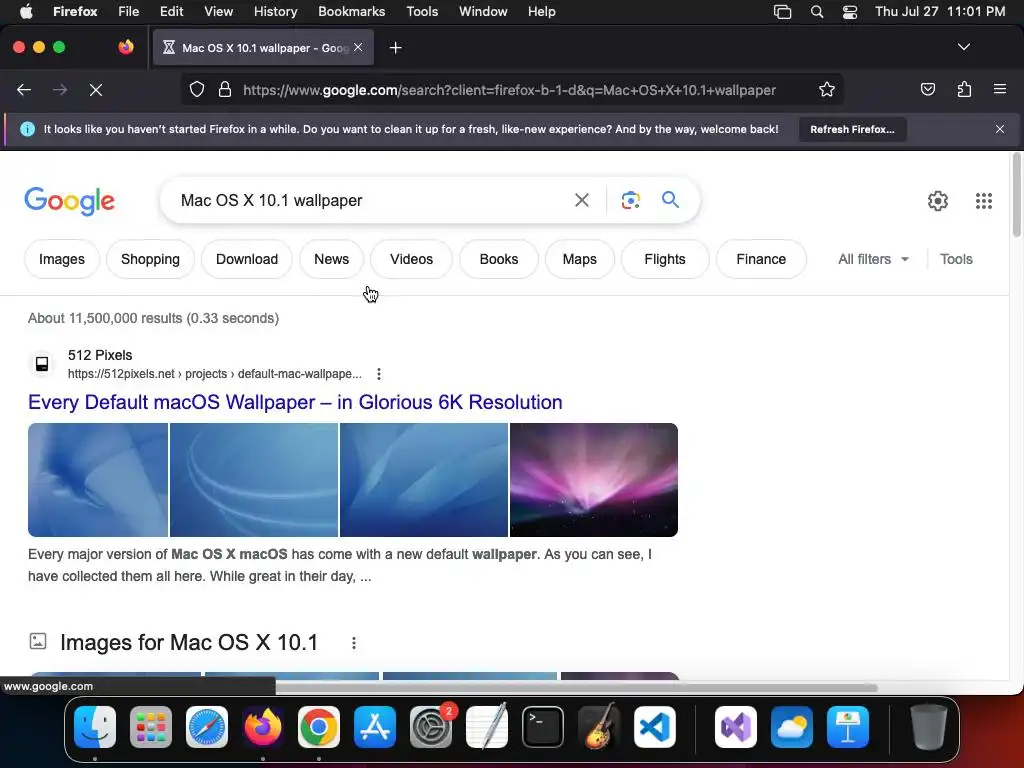Open Launchpad from the Dock
Image resolution: width=1024 pixels, height=768 pixels.
pyautogui.click(x=151, y=727)
